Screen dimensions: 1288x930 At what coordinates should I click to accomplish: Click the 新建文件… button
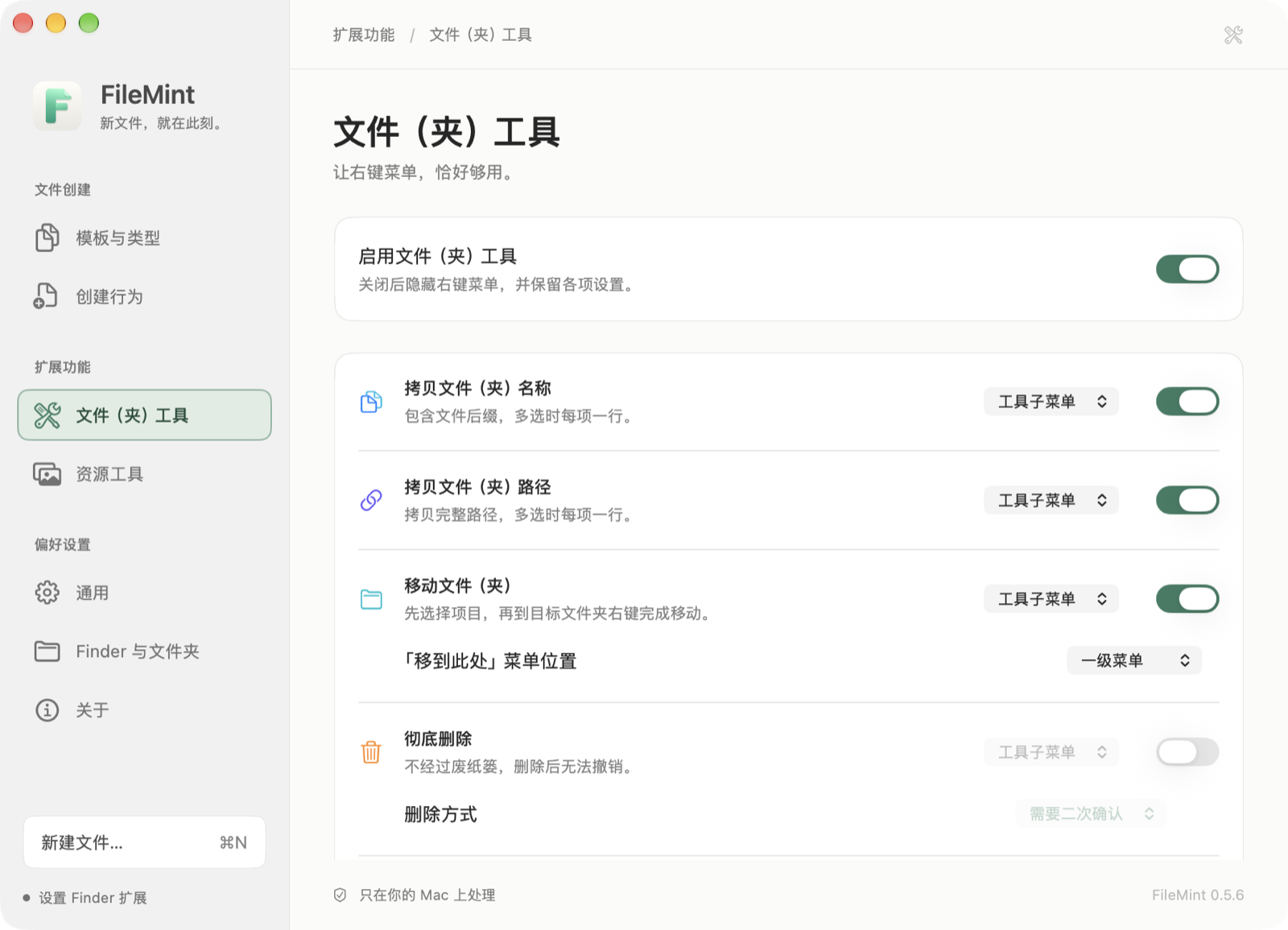click(x=144, y=842)
